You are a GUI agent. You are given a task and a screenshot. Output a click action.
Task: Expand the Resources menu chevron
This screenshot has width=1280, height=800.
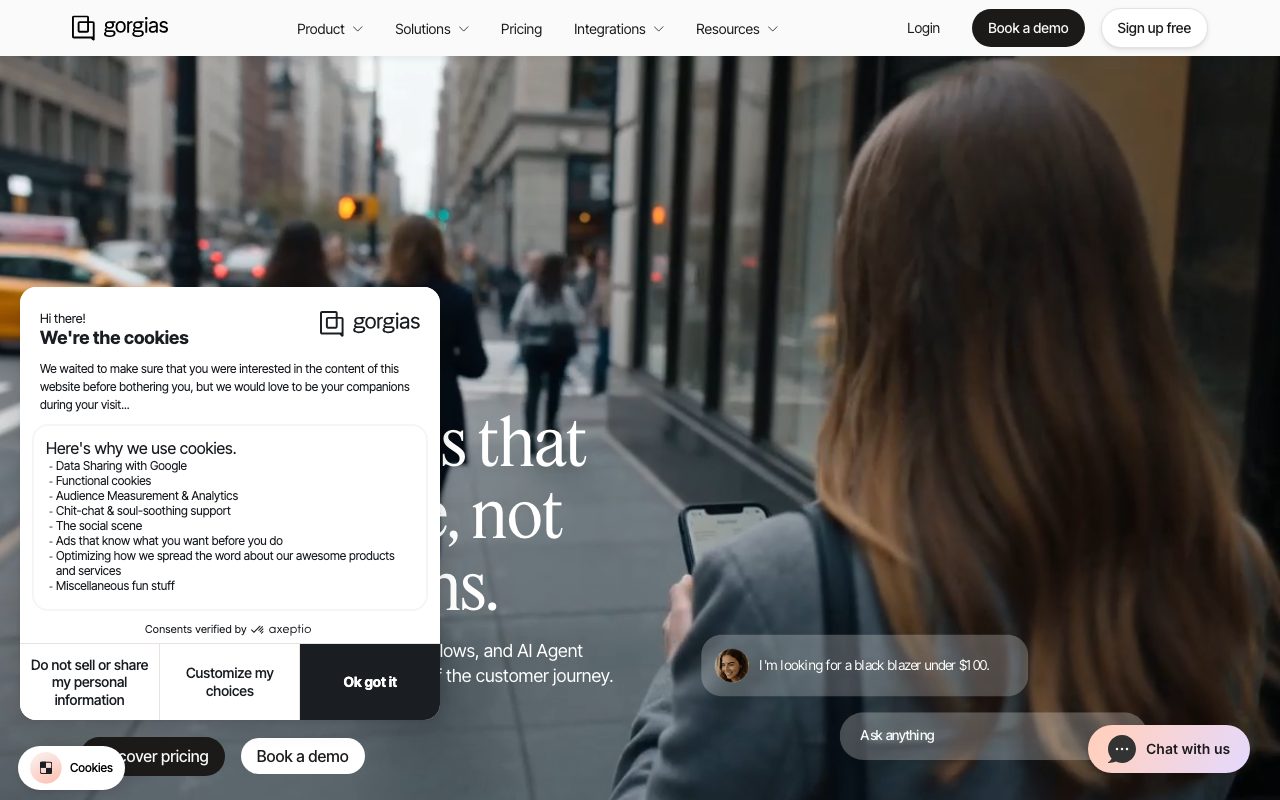[773, 29]
